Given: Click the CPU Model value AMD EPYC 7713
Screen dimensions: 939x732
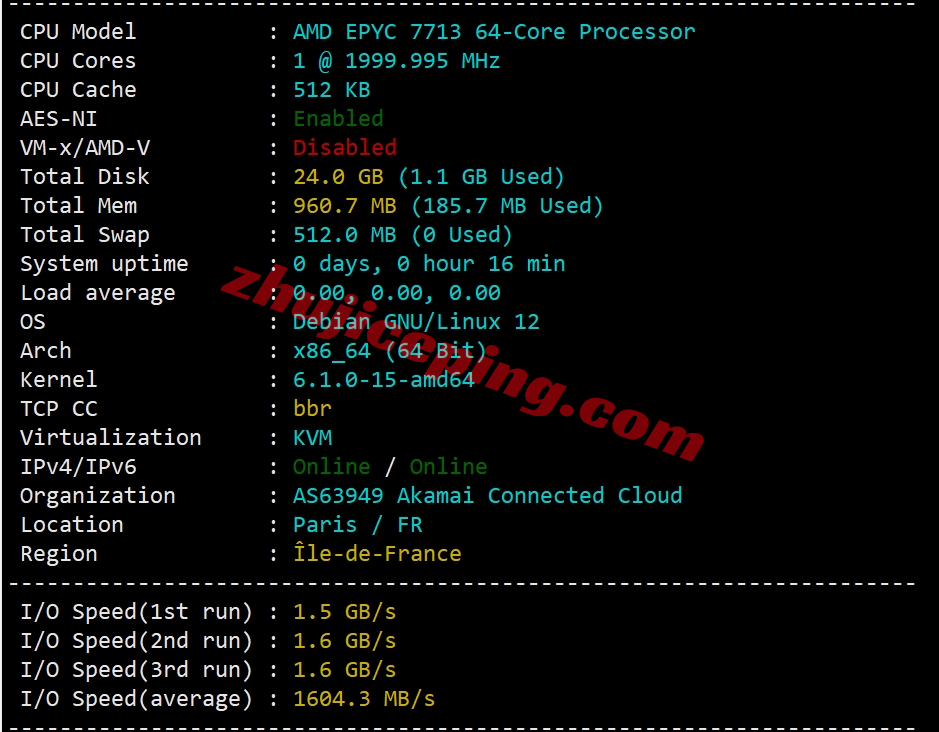Looking at the screenshot, I should [x=377, y=32].
